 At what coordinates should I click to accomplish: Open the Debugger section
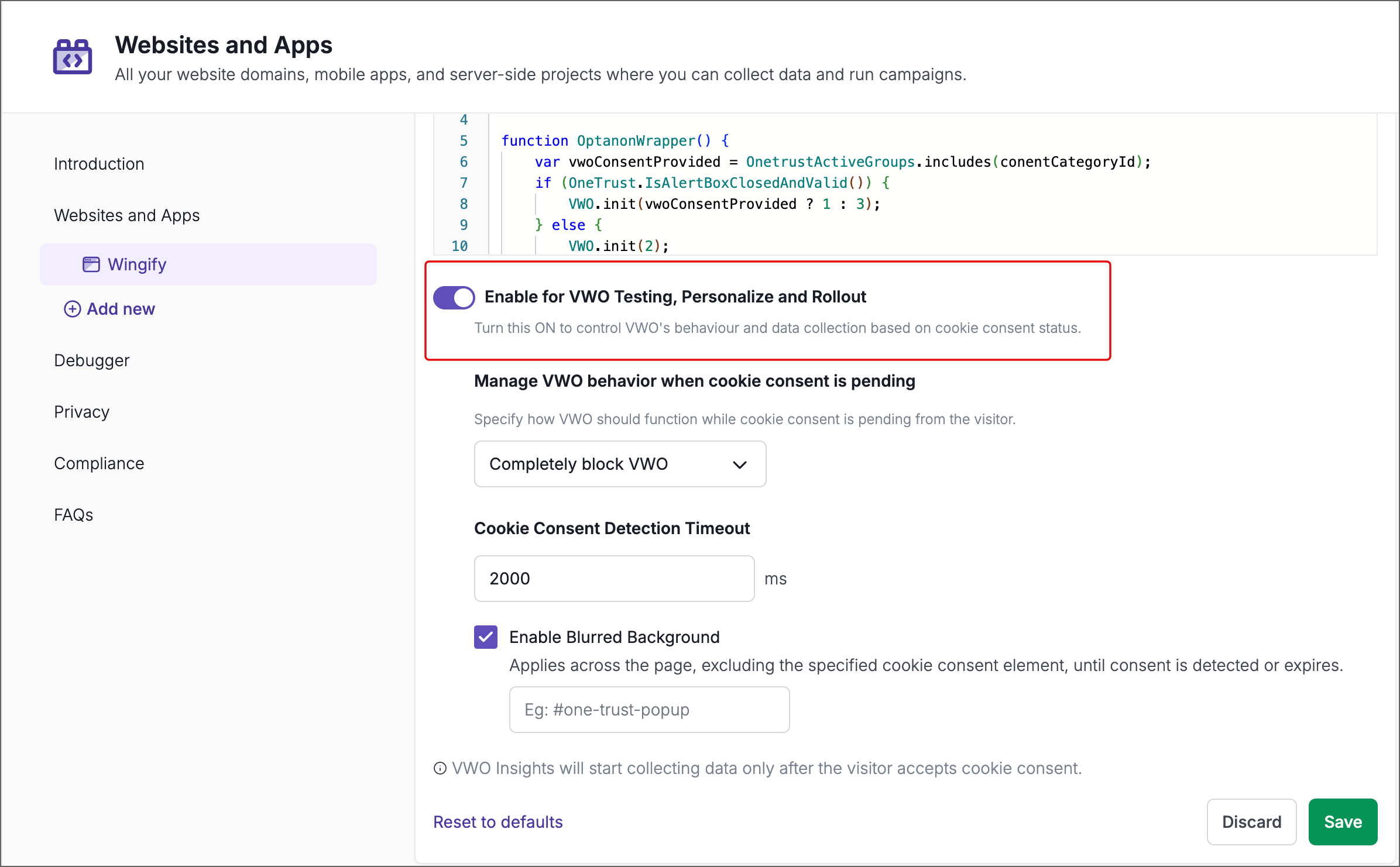tap(92, 360)
